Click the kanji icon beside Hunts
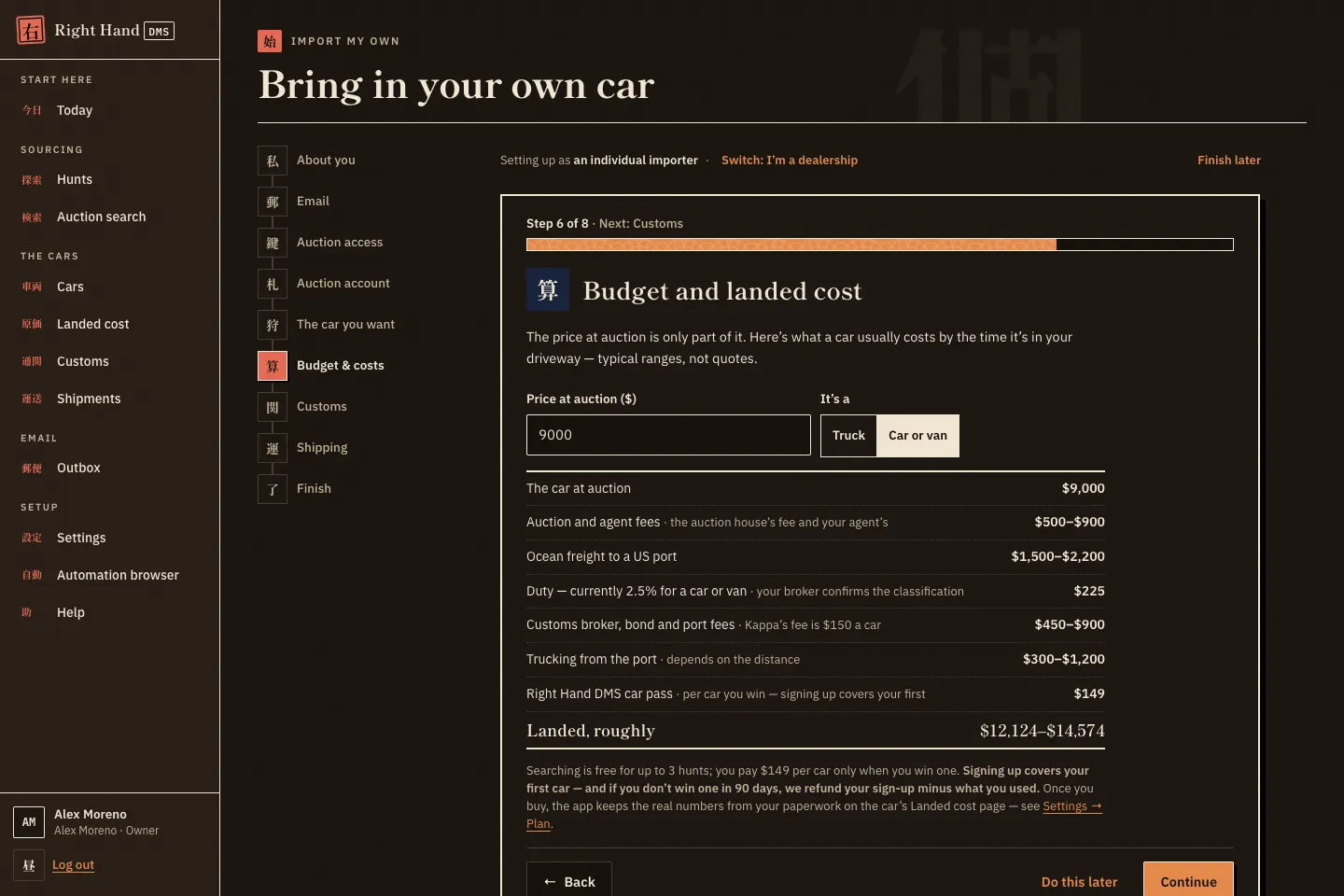Viewport: 1344px width, 896px height. click(32, 180)
